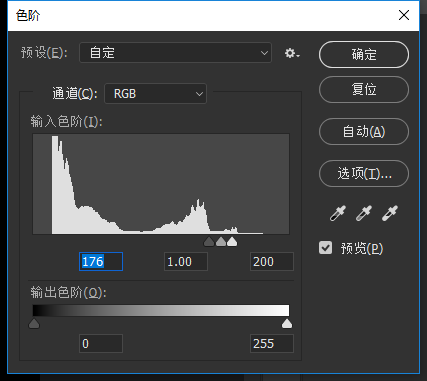
Task: Click the 自动(A) button
Action: [x=364, y=131]
